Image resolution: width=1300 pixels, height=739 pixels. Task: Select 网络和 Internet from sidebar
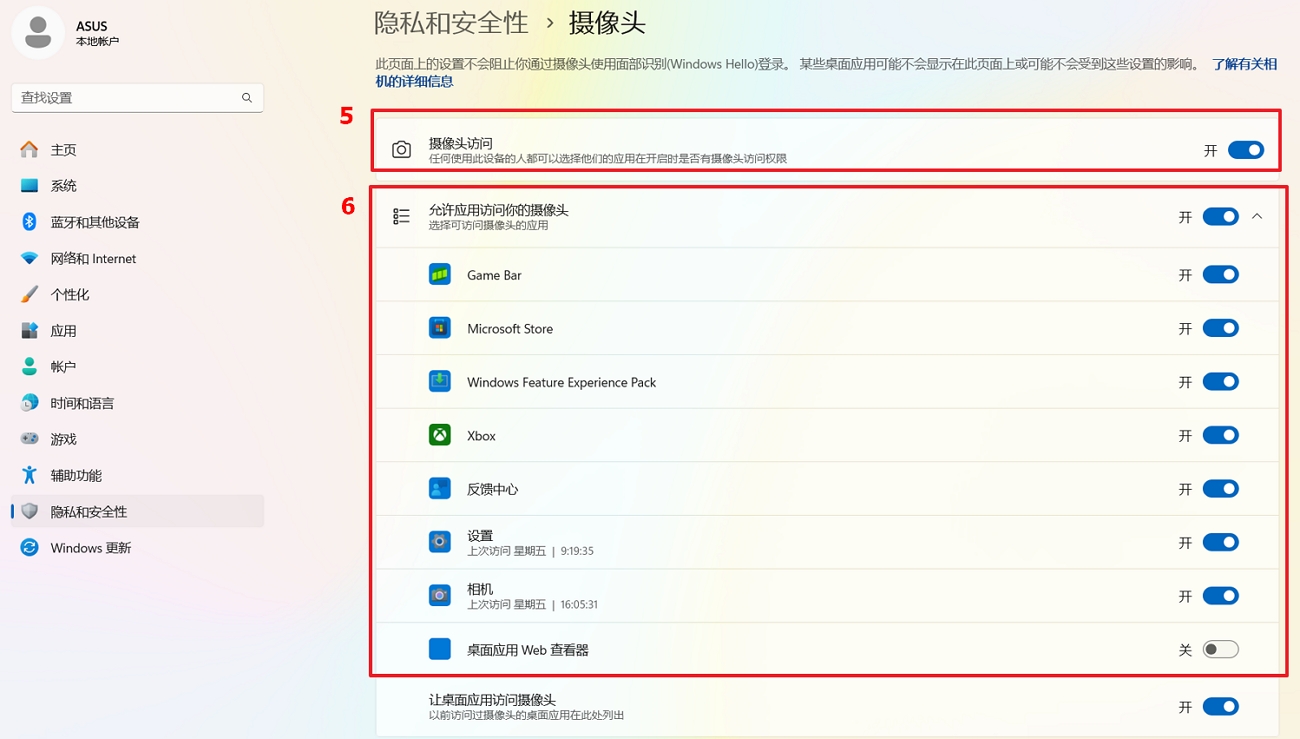point(93,258)
